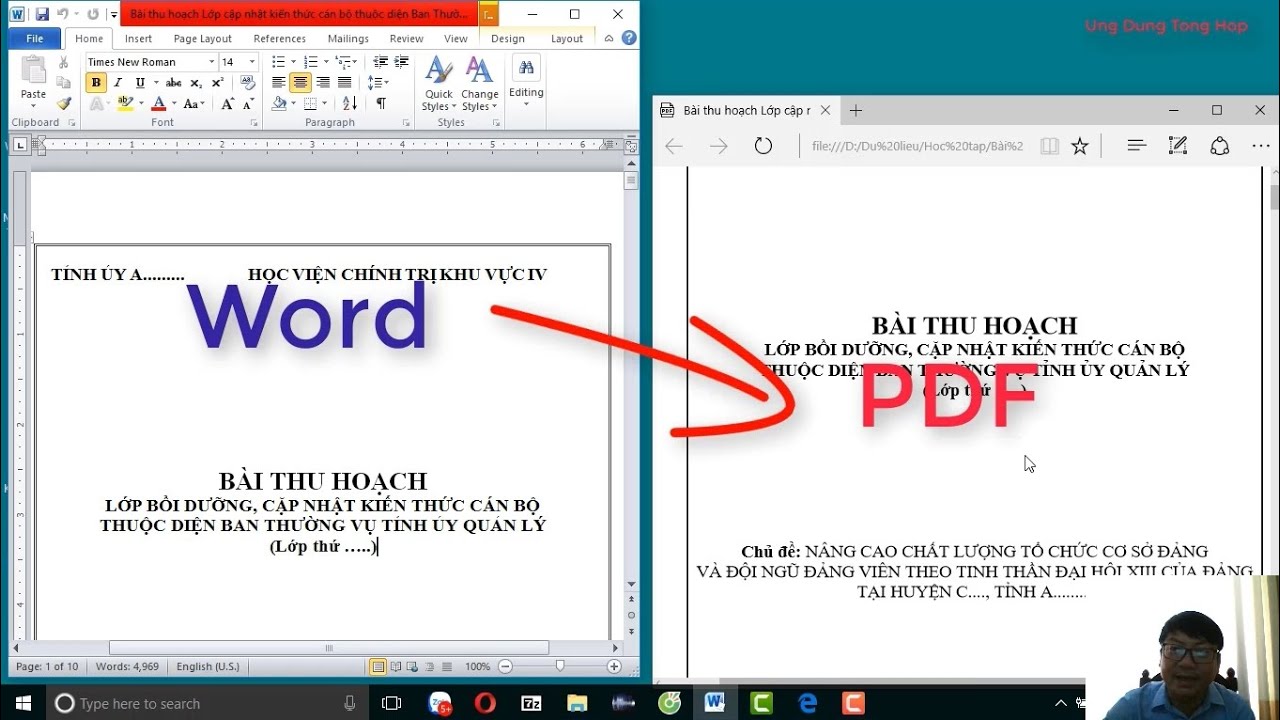The width and height of the screenshot is (1280, 720).
Task: Open a new tab in Edge
Action: pos(856,111)
